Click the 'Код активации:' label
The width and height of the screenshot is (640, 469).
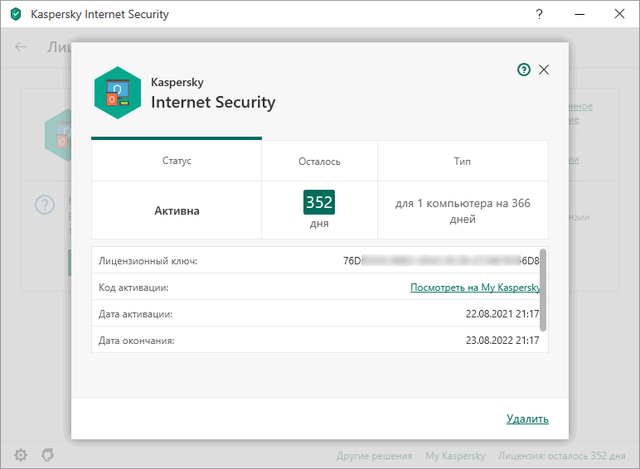(x=133, y=287)
